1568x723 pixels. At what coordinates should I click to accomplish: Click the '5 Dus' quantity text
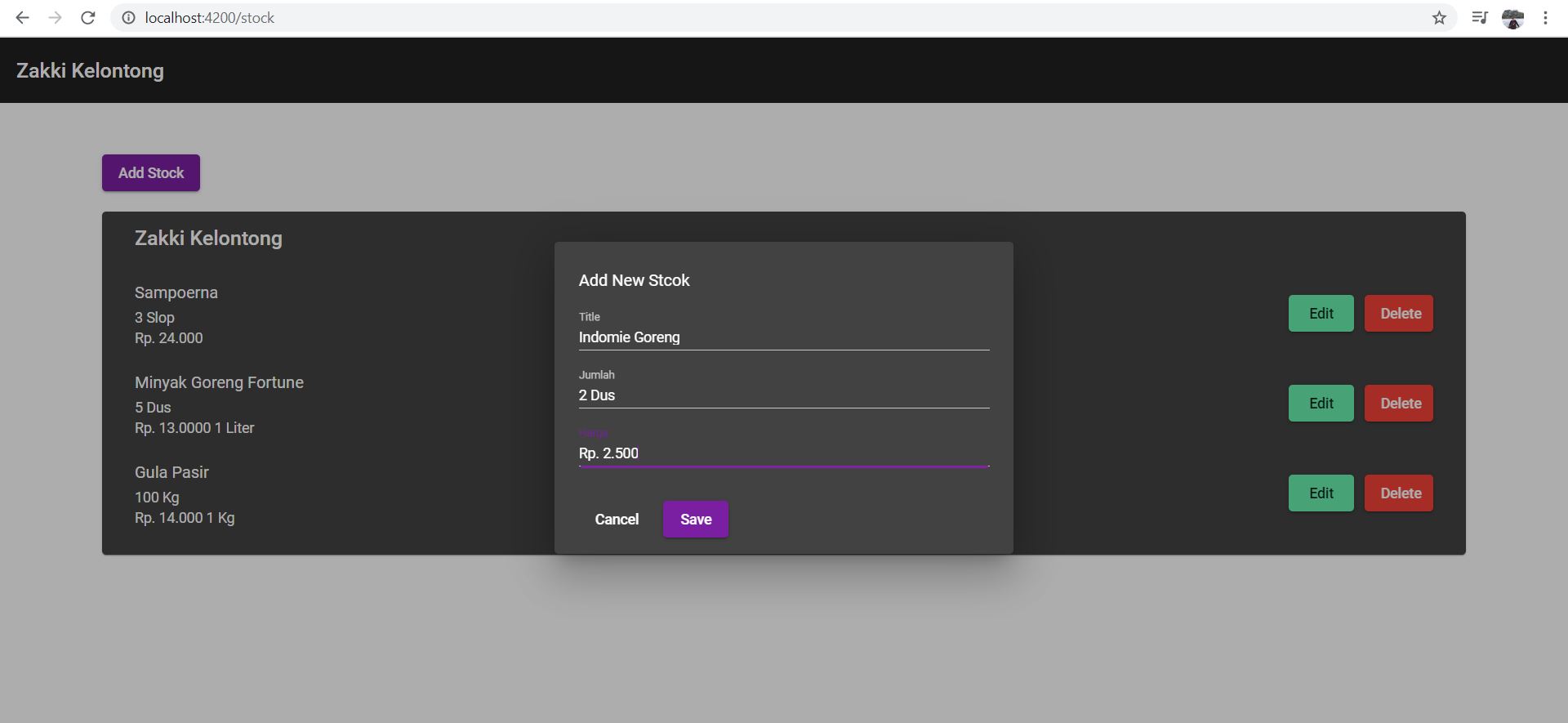point(153,407)
